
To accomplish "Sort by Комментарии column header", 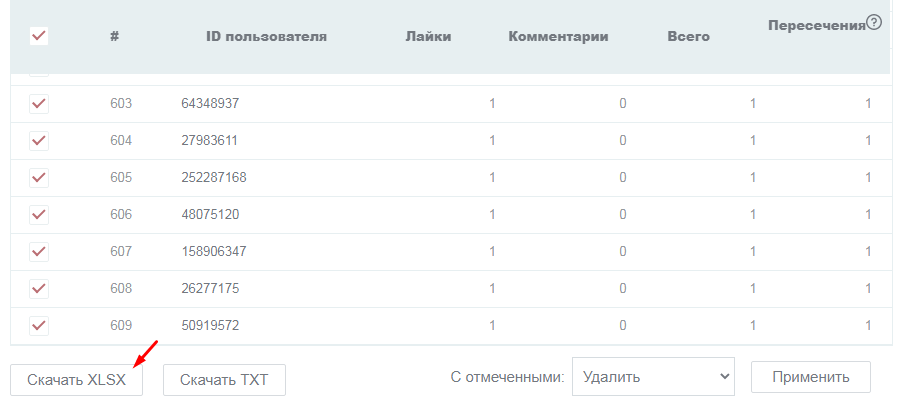I will (558, 37).
